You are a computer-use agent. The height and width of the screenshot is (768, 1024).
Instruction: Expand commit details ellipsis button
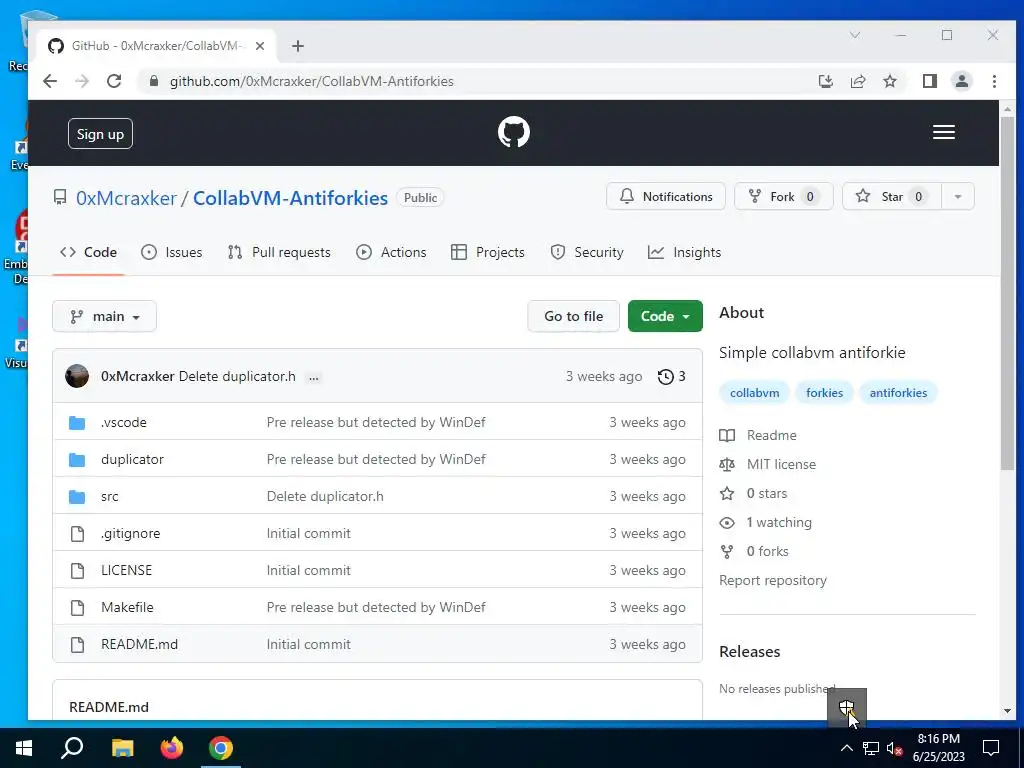314,377
